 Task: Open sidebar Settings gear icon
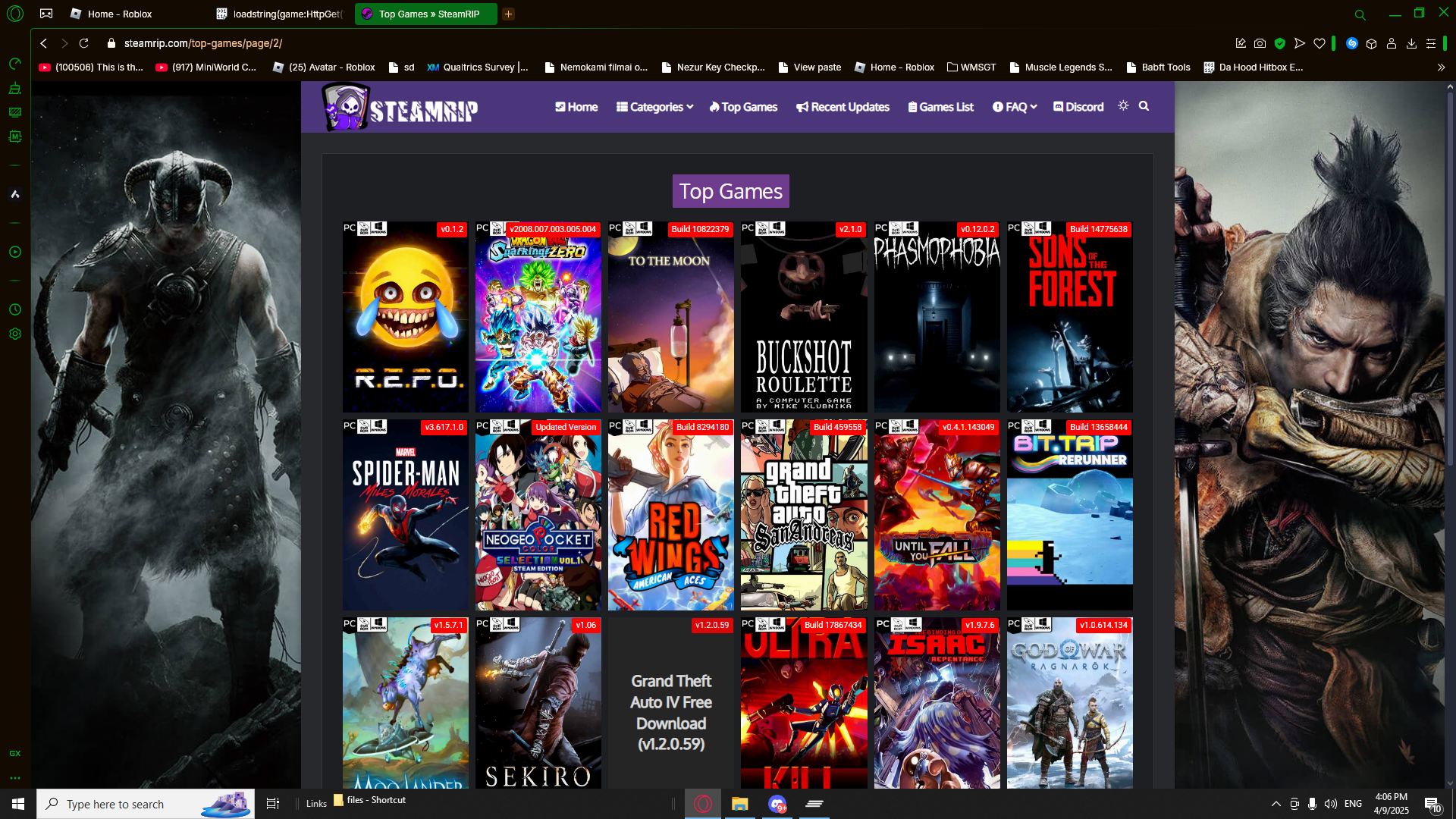(14, 334)
